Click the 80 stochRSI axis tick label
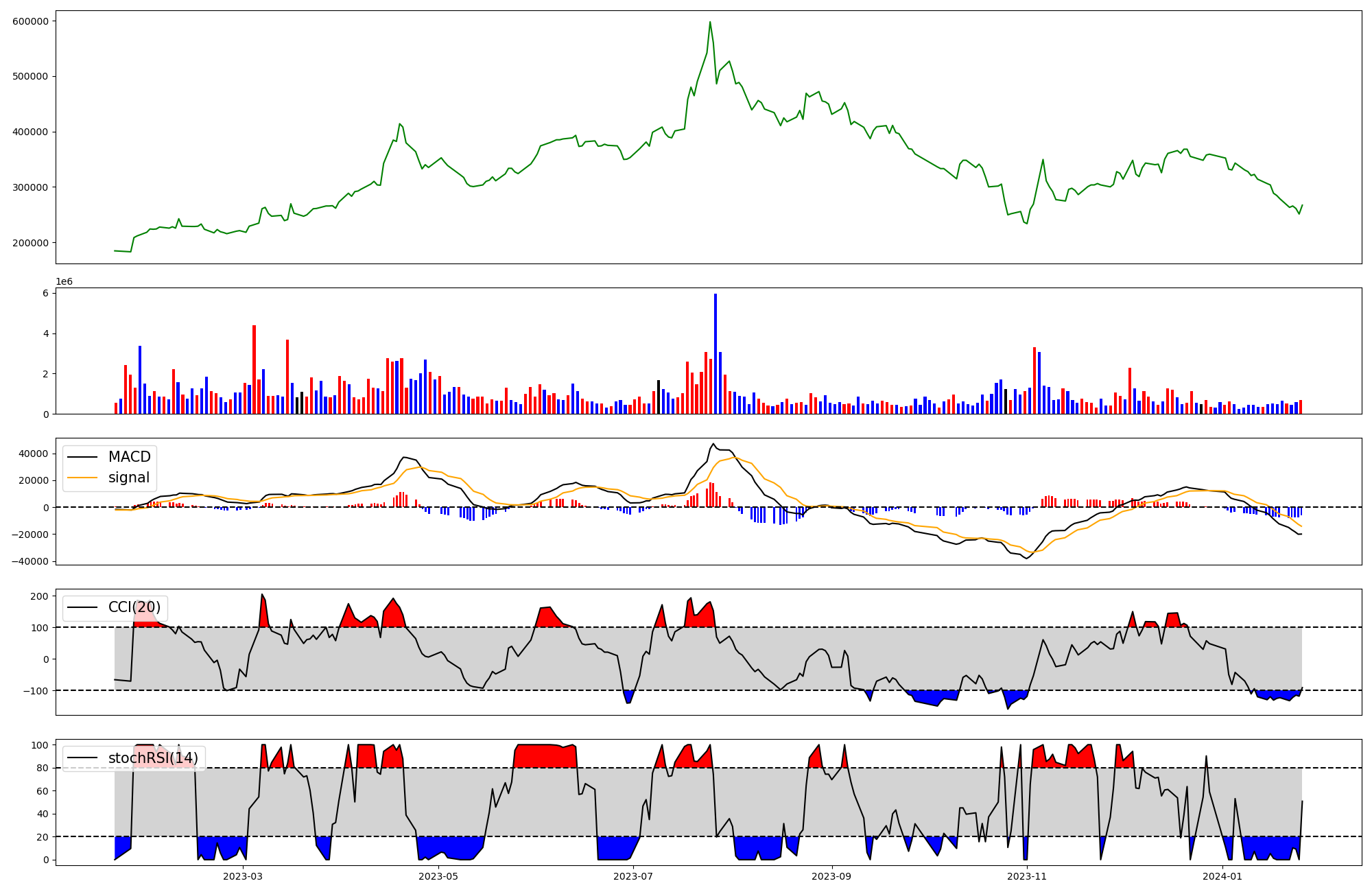This screenshot has height=892, width=1372. pos(42,768)
